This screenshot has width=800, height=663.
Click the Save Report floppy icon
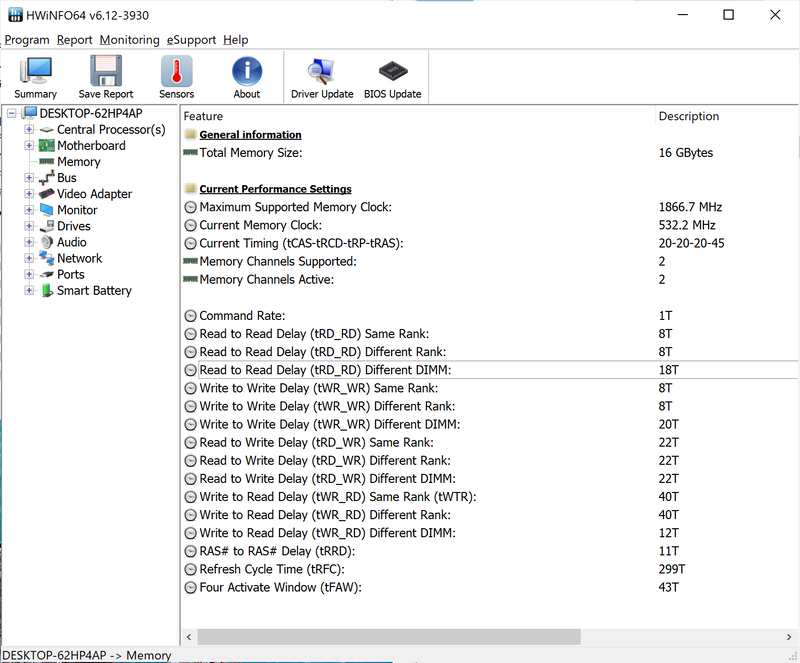click(x=106, y=71)
